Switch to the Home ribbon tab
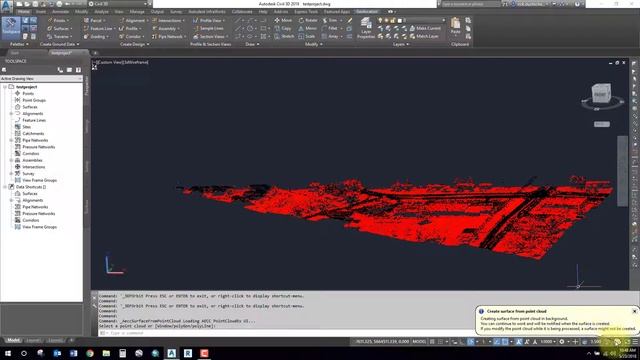 tap(23, 12)
